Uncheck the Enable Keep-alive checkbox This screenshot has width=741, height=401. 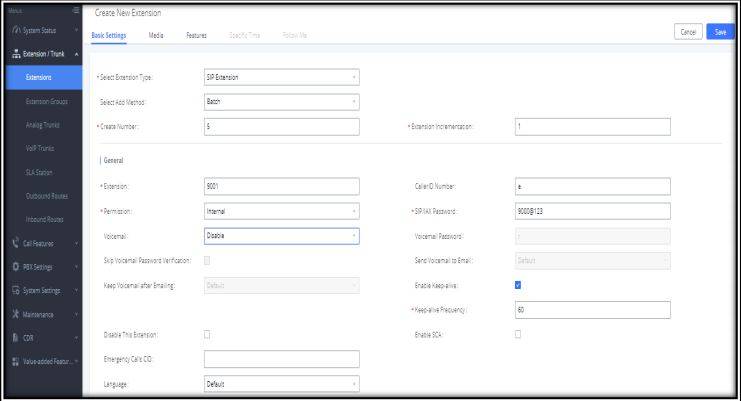(x=518, y=285)
